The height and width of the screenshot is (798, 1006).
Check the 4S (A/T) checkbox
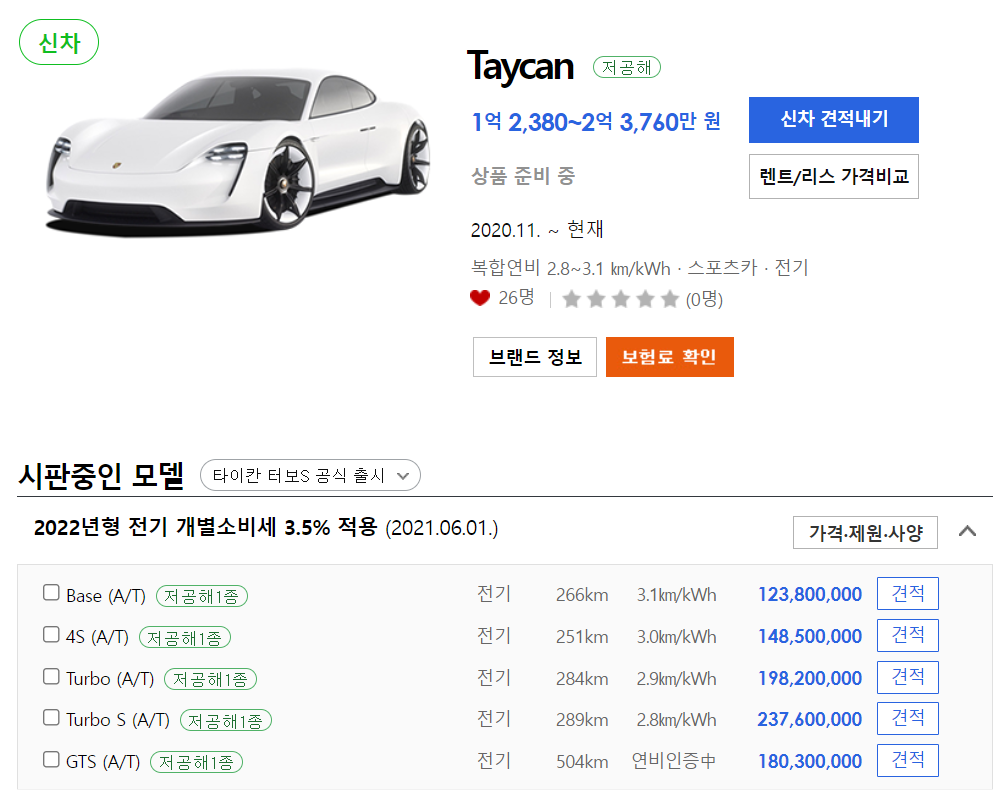51,634
